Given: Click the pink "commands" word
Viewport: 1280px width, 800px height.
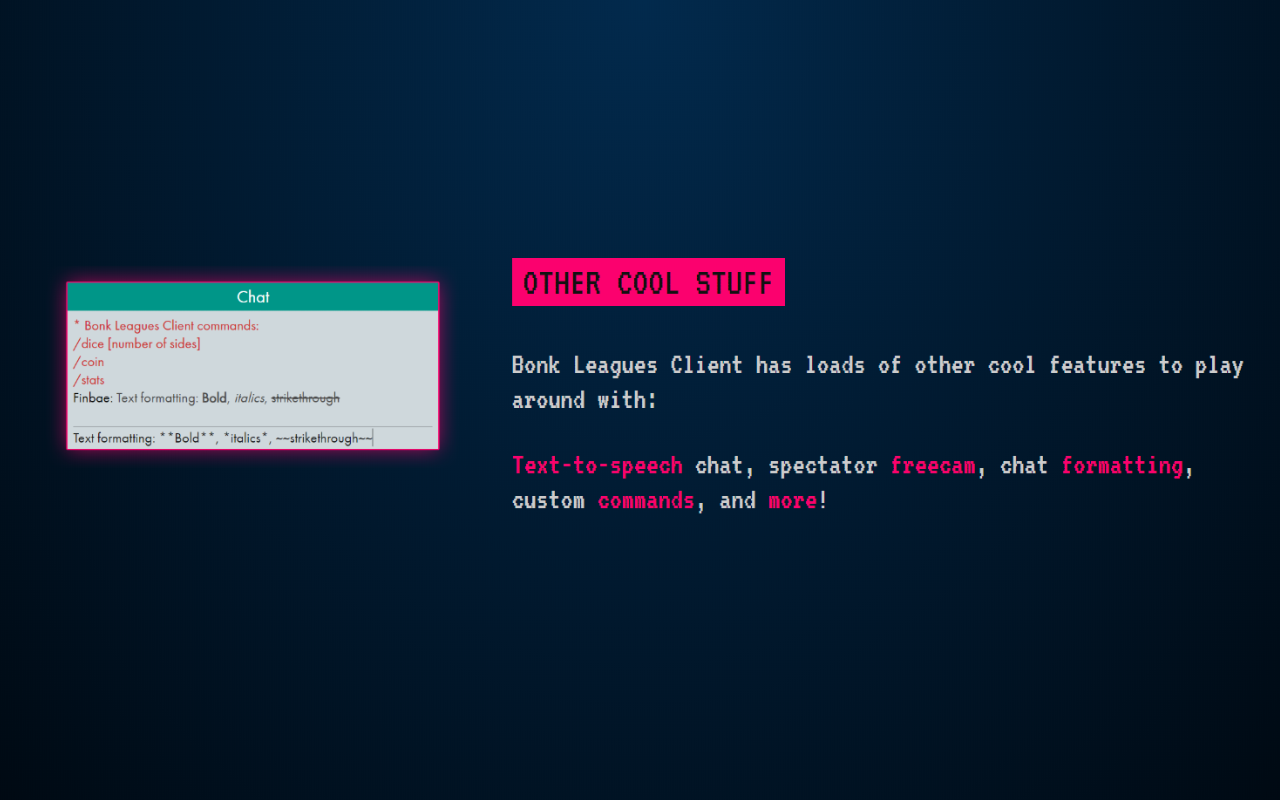Looking at the screenshot, I should click(646, 500).
